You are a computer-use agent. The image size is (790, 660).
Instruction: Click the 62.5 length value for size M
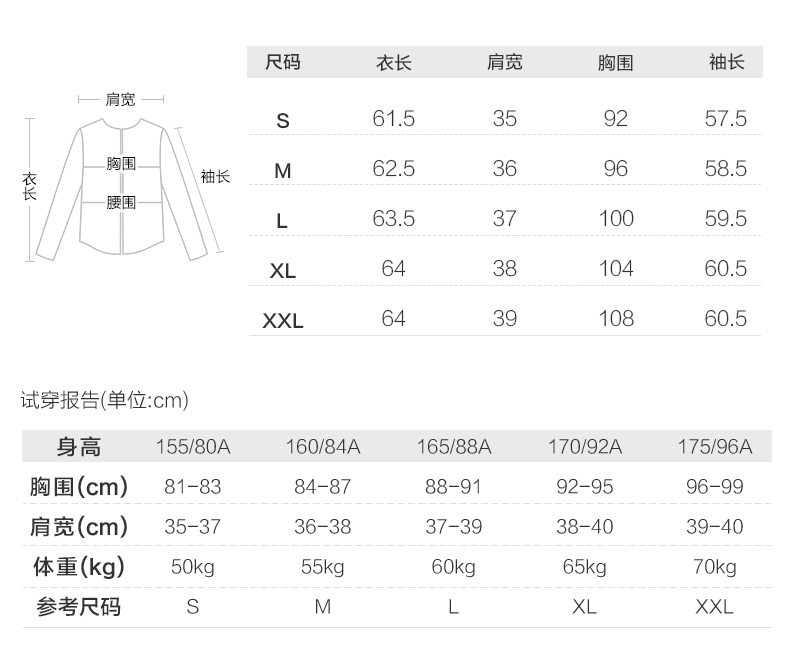(x=393, y=169)
